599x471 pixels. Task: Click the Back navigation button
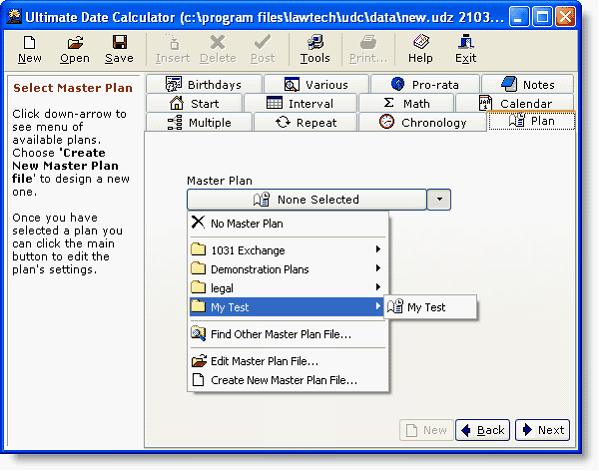482,430
